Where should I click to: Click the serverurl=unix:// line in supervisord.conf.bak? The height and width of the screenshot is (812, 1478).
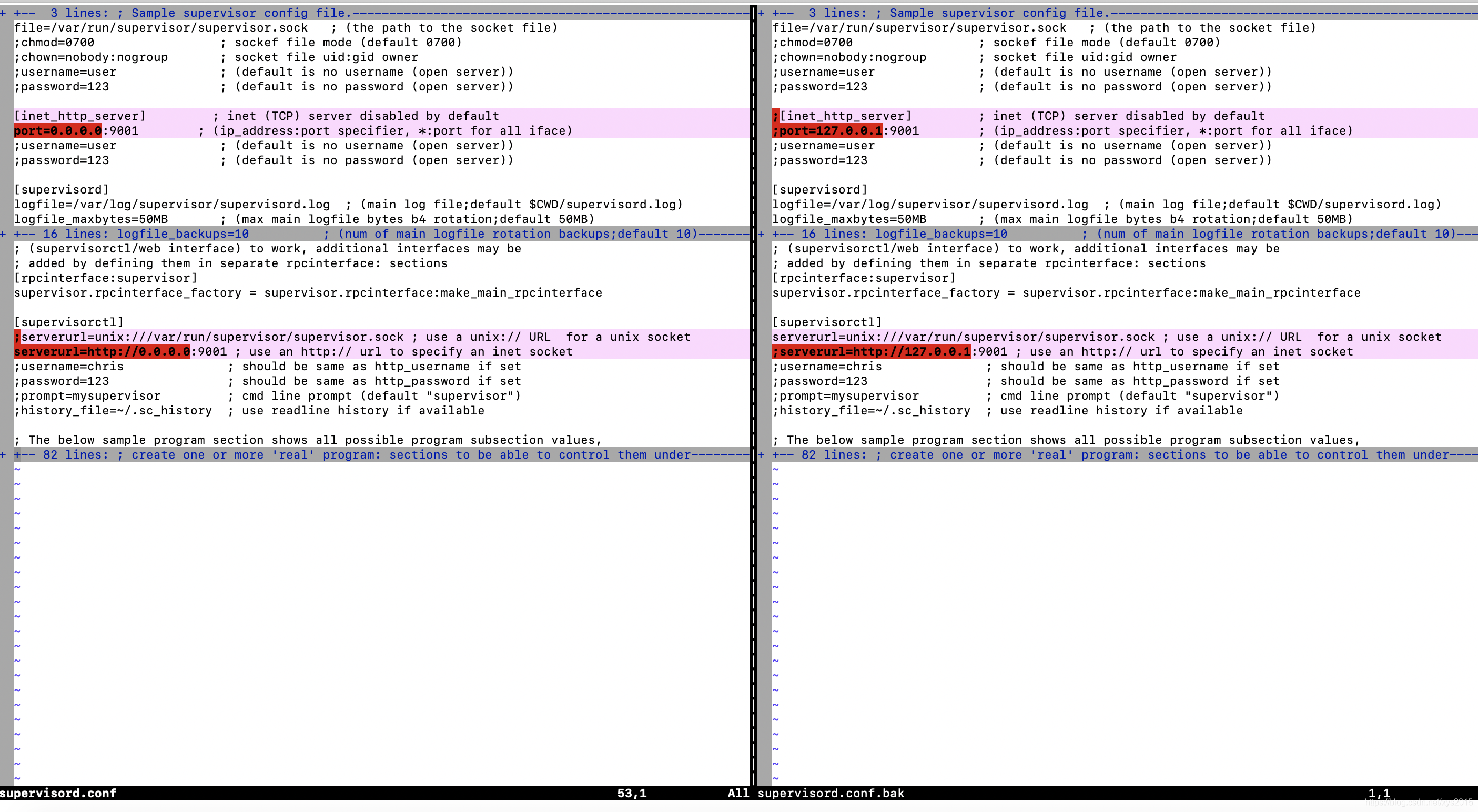(1125, 337)
